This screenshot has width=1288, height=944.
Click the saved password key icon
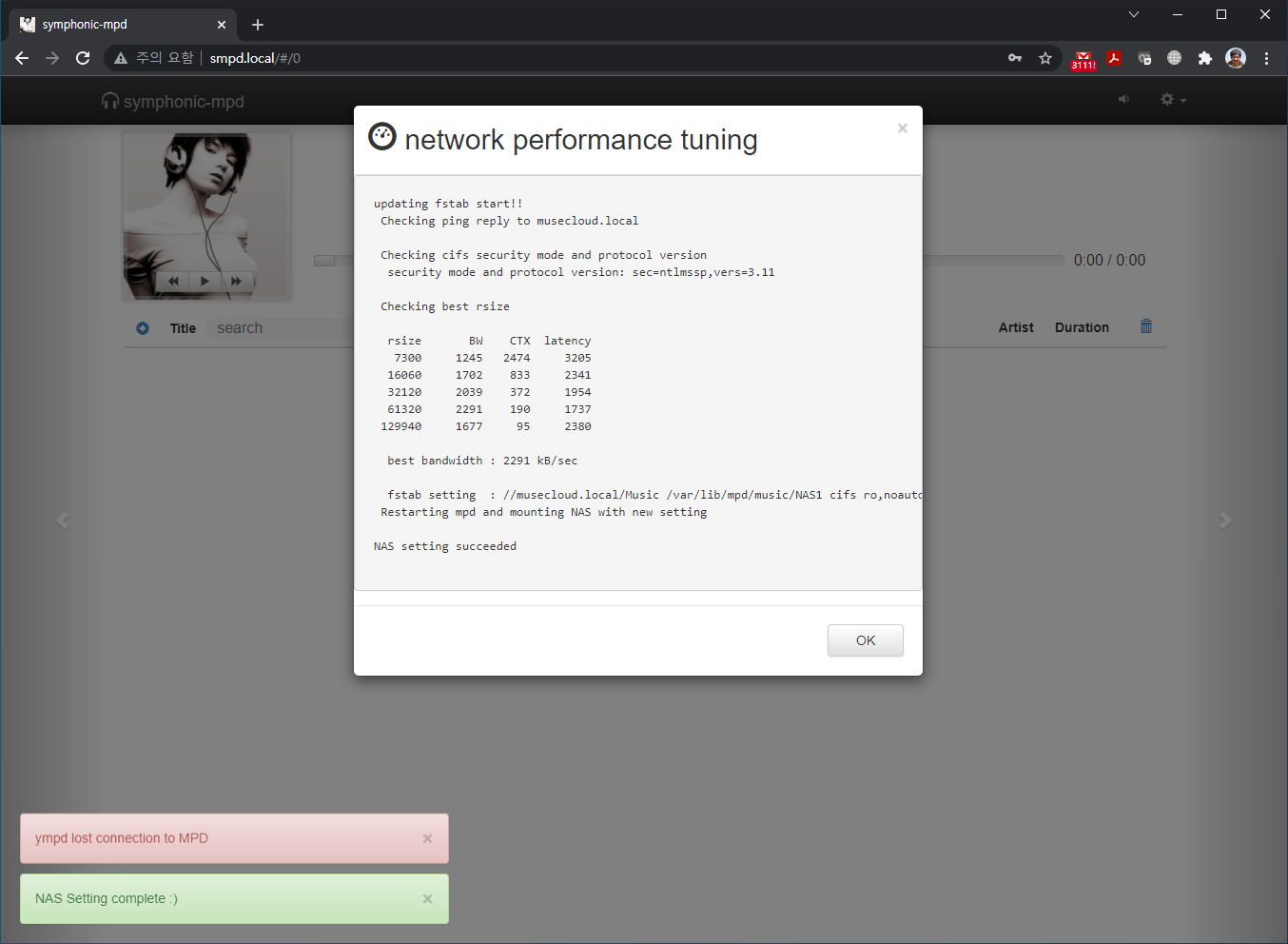point(1015,58)
